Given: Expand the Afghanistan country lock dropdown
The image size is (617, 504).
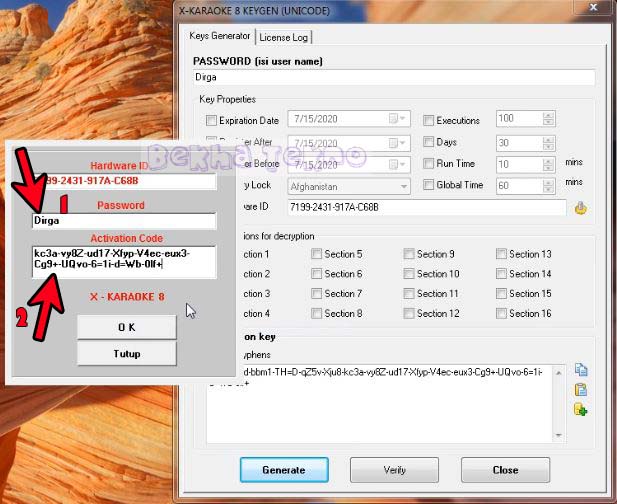Looking at the screenshot, I should coord(404,186).
